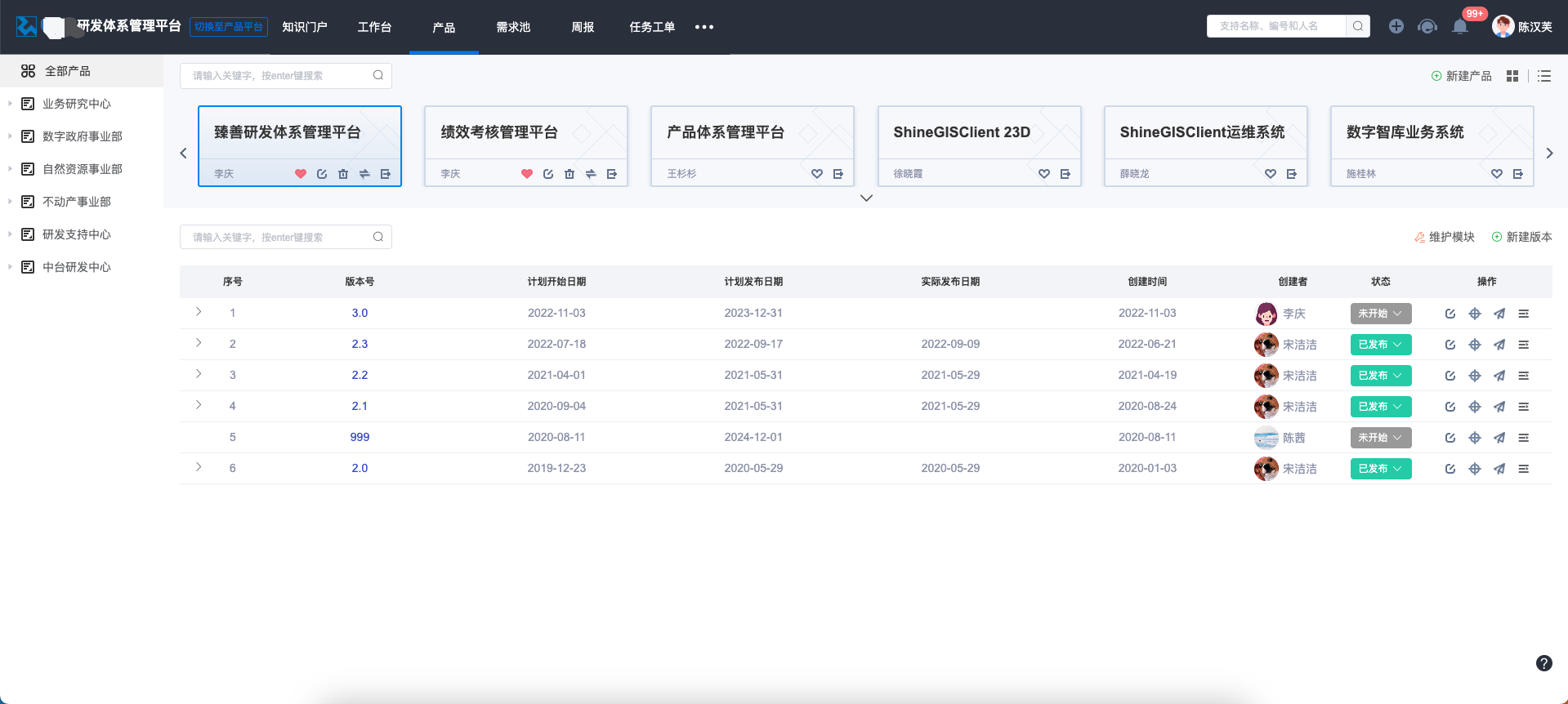Unfavorite 绩效考核管理平台 heart

pyautogui.click(x=527, y=174)
